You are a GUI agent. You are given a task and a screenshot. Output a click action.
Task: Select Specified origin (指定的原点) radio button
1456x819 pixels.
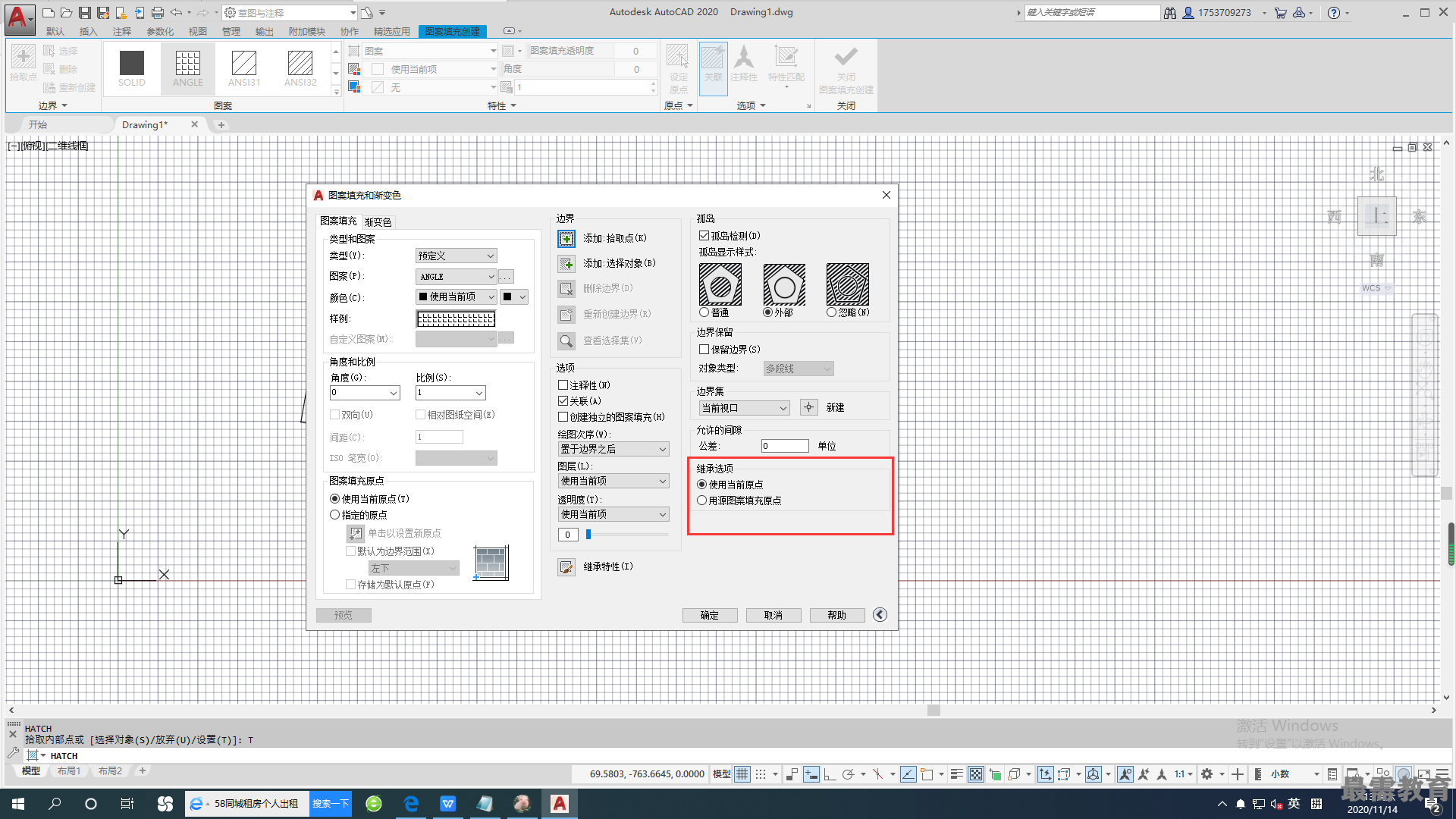335,515
